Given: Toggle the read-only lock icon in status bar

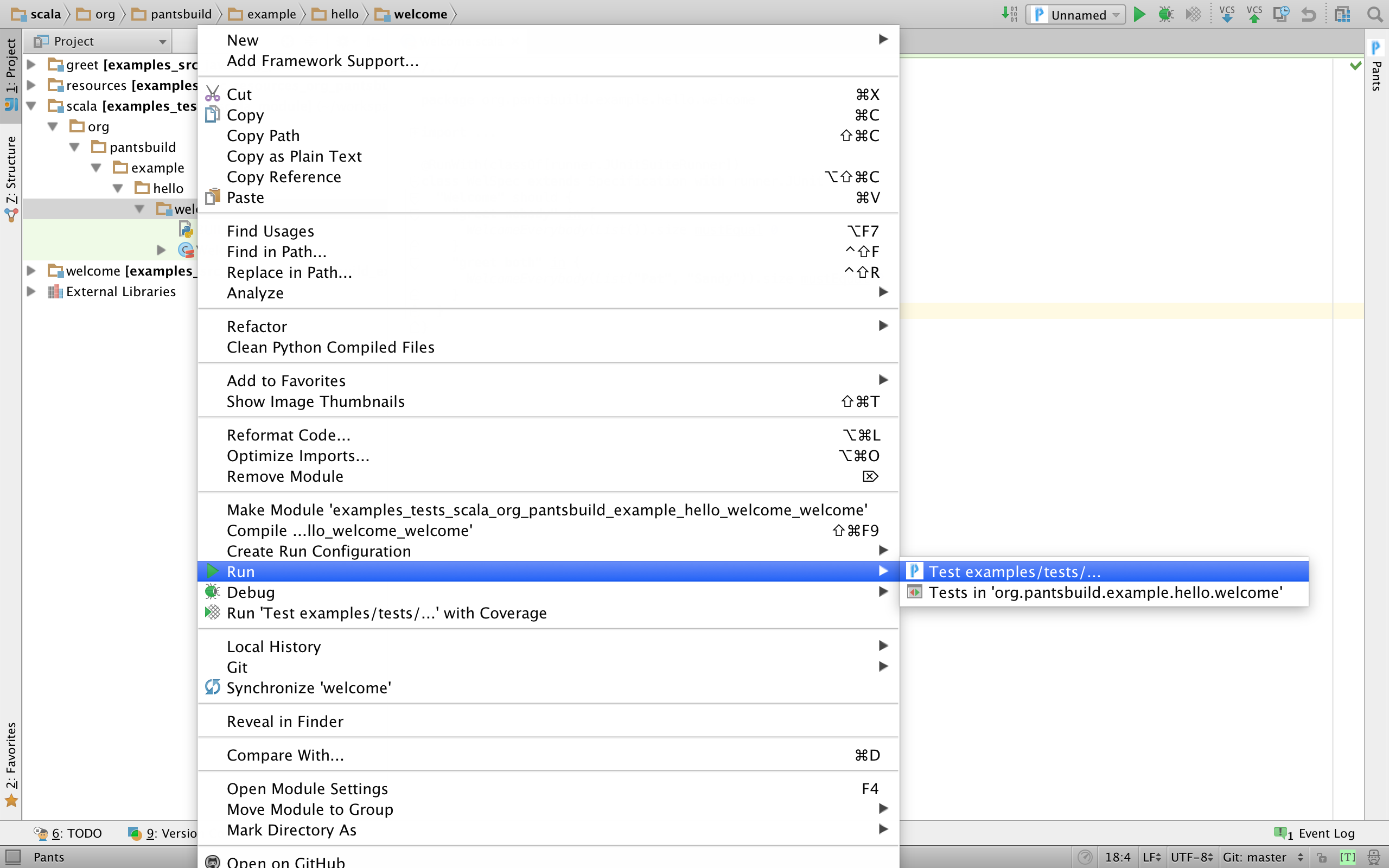Looking at the screenshot, I should [x=1322, y=857].
